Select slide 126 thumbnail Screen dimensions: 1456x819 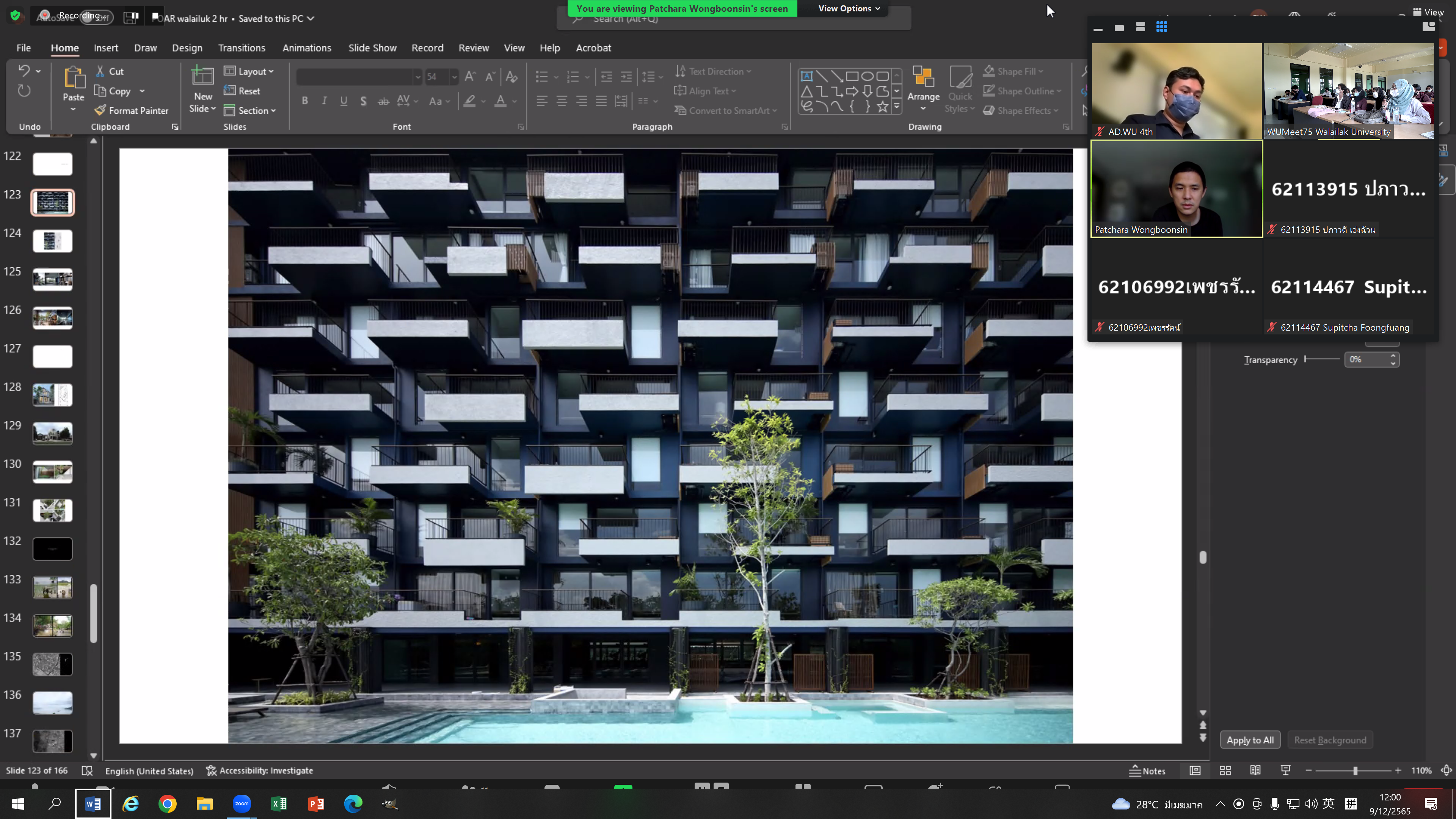pos(53,318)
